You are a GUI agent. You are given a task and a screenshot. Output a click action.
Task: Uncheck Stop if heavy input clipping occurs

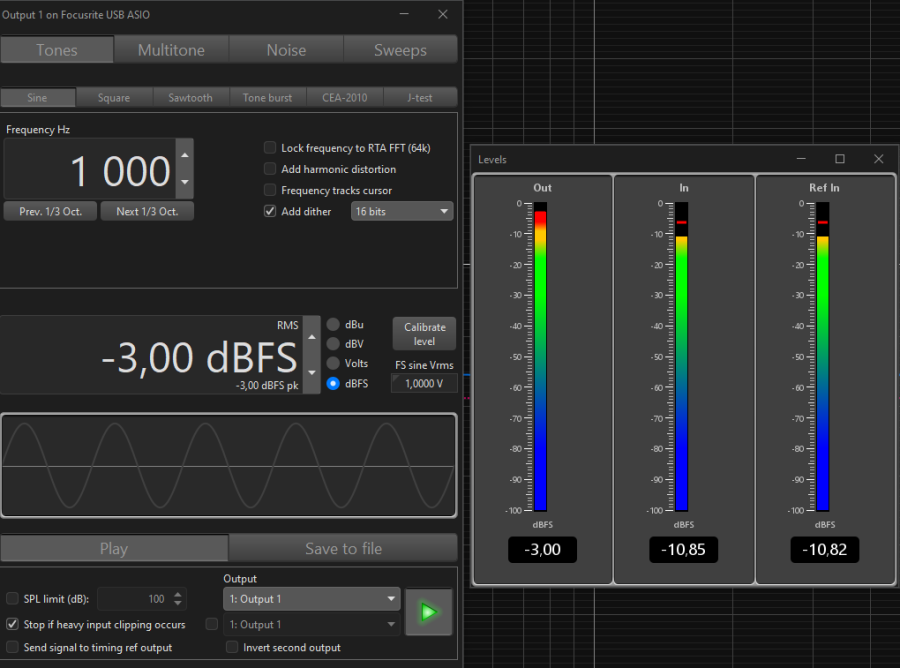coord(12,624)
